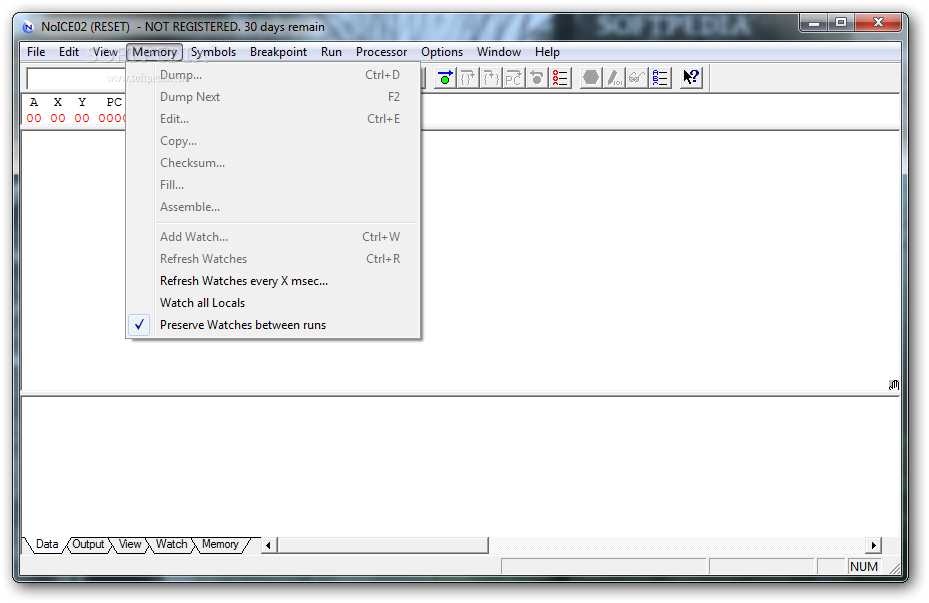Close the open Memory menu

coord(154,52)
